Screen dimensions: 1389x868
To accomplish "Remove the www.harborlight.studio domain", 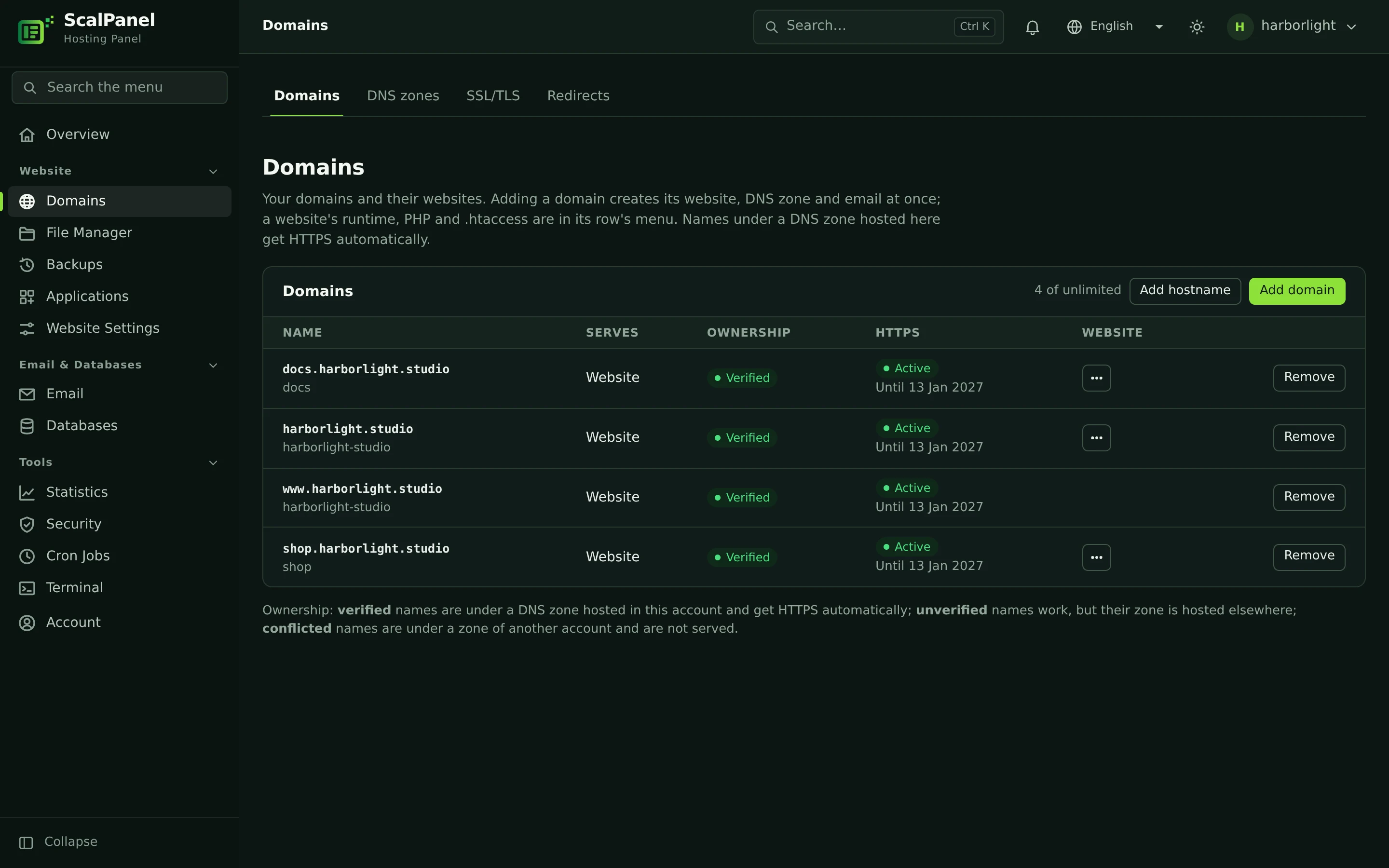I will point(1308,497).
